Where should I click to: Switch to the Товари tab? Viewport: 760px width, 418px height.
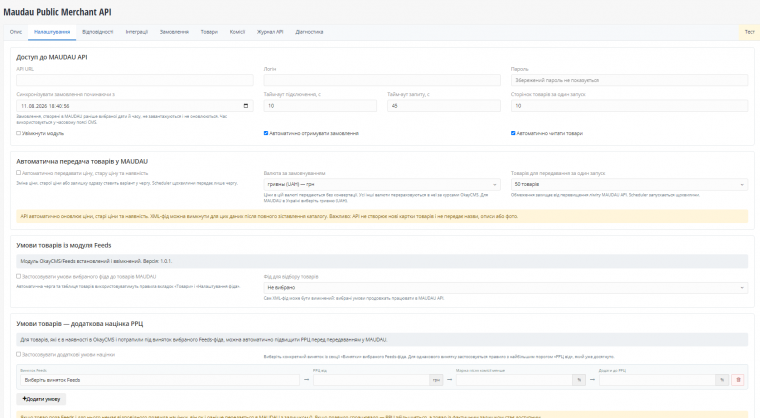click(x=209, y=32)
